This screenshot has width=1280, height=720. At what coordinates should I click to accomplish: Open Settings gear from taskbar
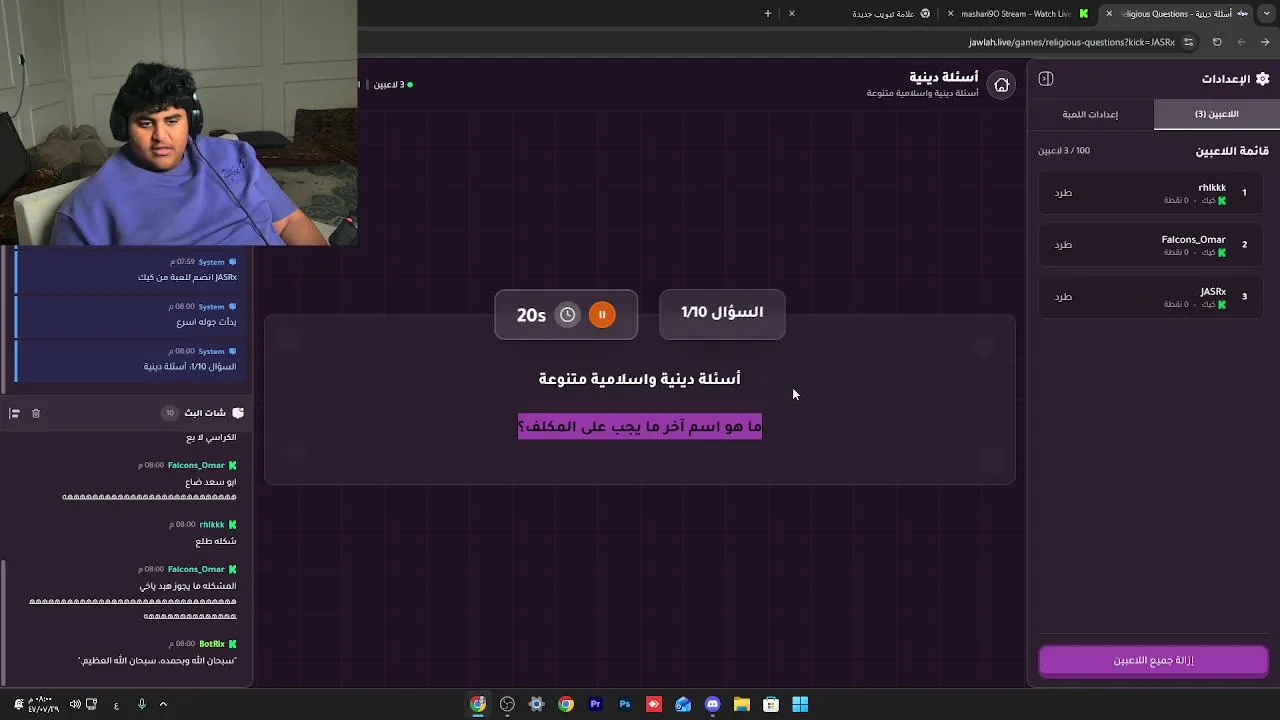[537, 705]
